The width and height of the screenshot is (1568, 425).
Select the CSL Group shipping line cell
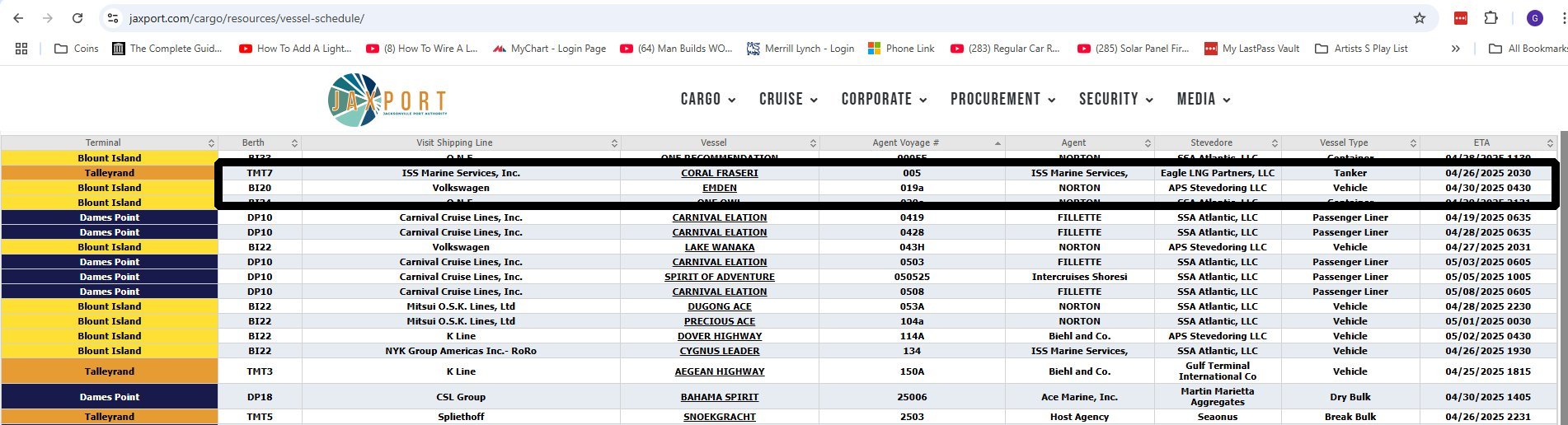[461, 397]
